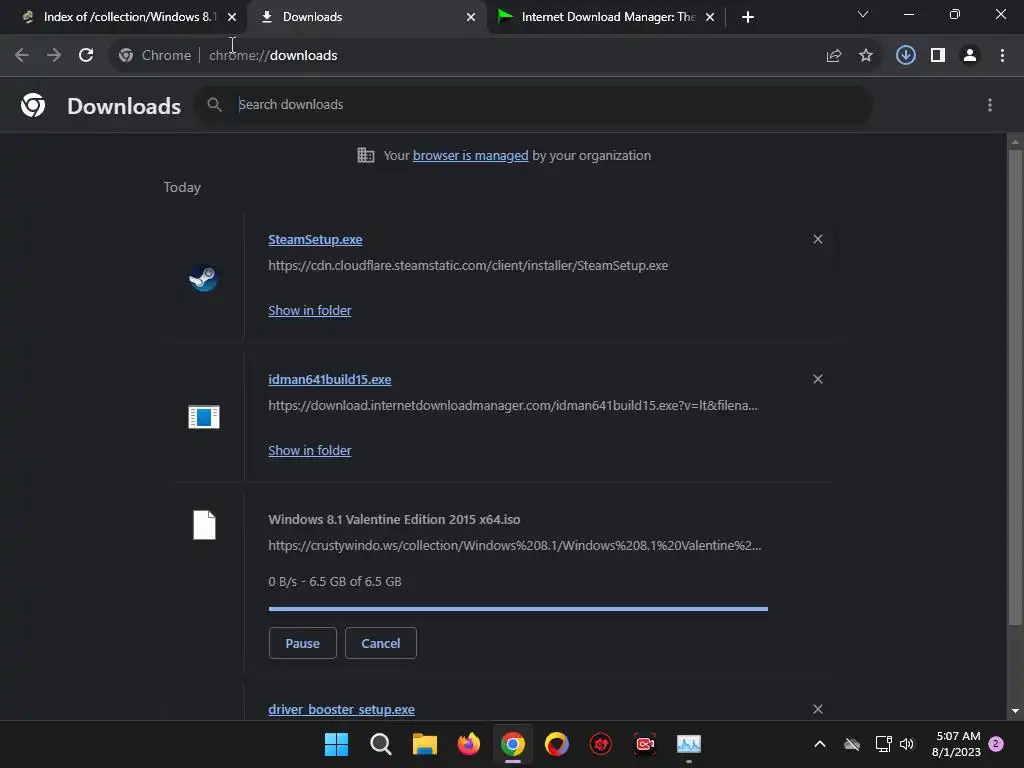Open taskbar Search
Viewport: 1024px width, 768px height.
380,744
